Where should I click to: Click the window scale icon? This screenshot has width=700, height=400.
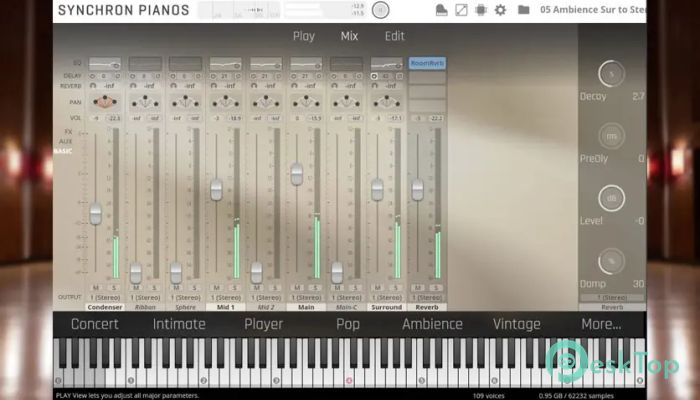tap(461, 10)
